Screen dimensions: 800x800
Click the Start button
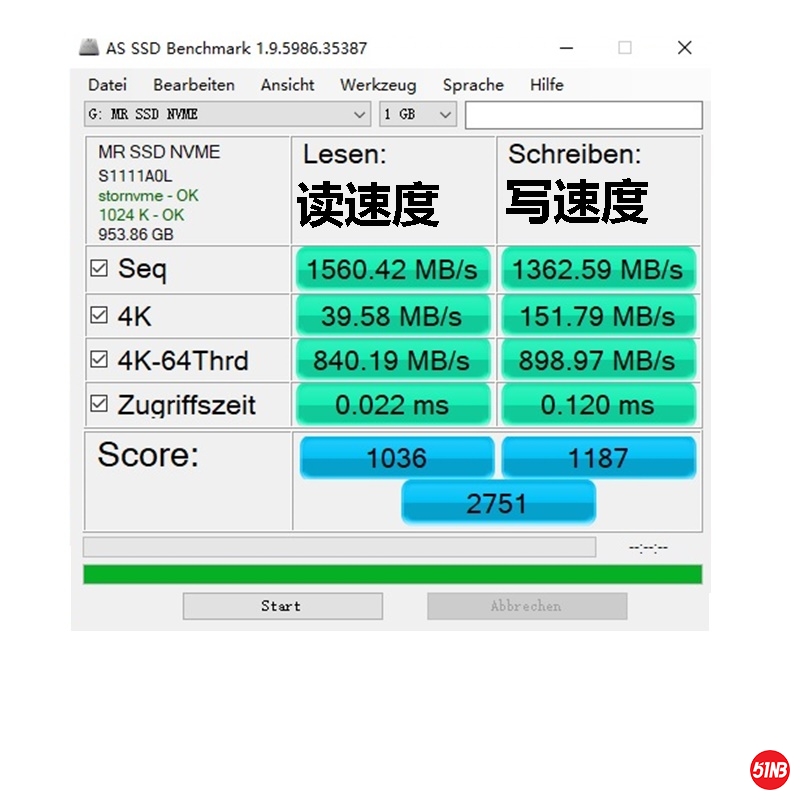[283, 606]
